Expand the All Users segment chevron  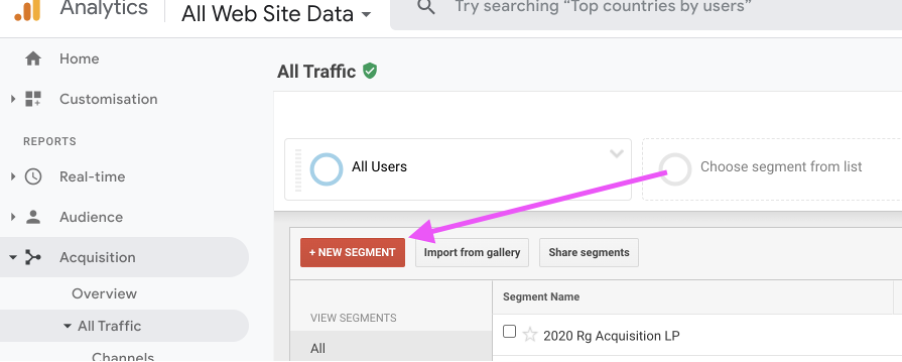click(x=617, y=154)
